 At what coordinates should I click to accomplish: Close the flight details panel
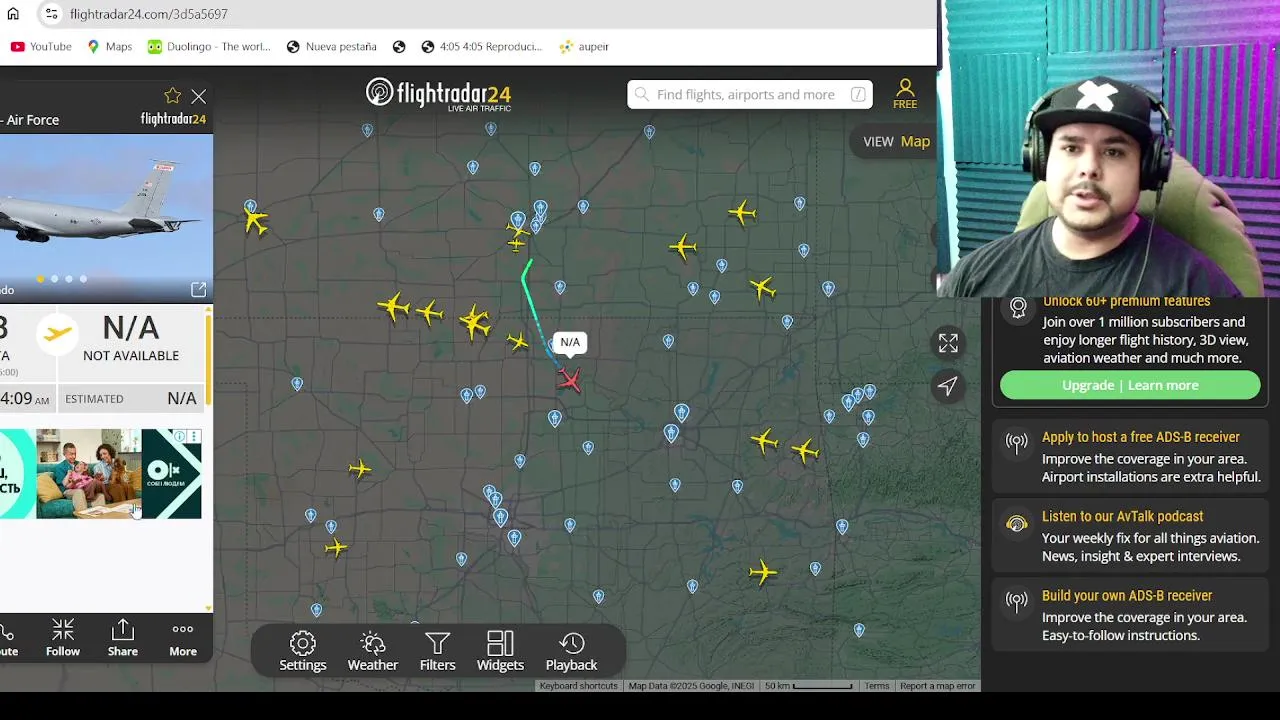tap(199, 96)
